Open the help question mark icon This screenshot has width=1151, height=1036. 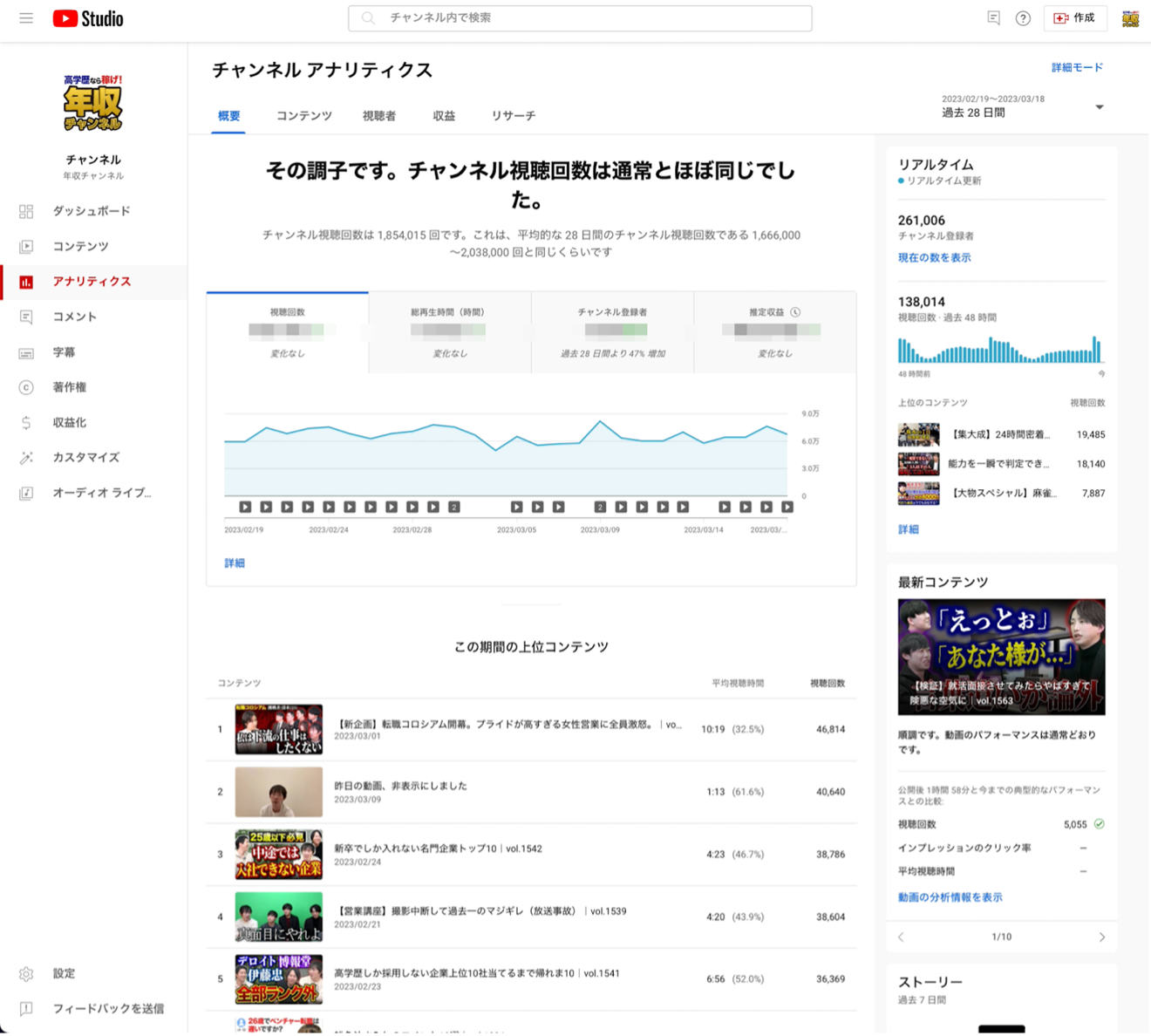1023,18
